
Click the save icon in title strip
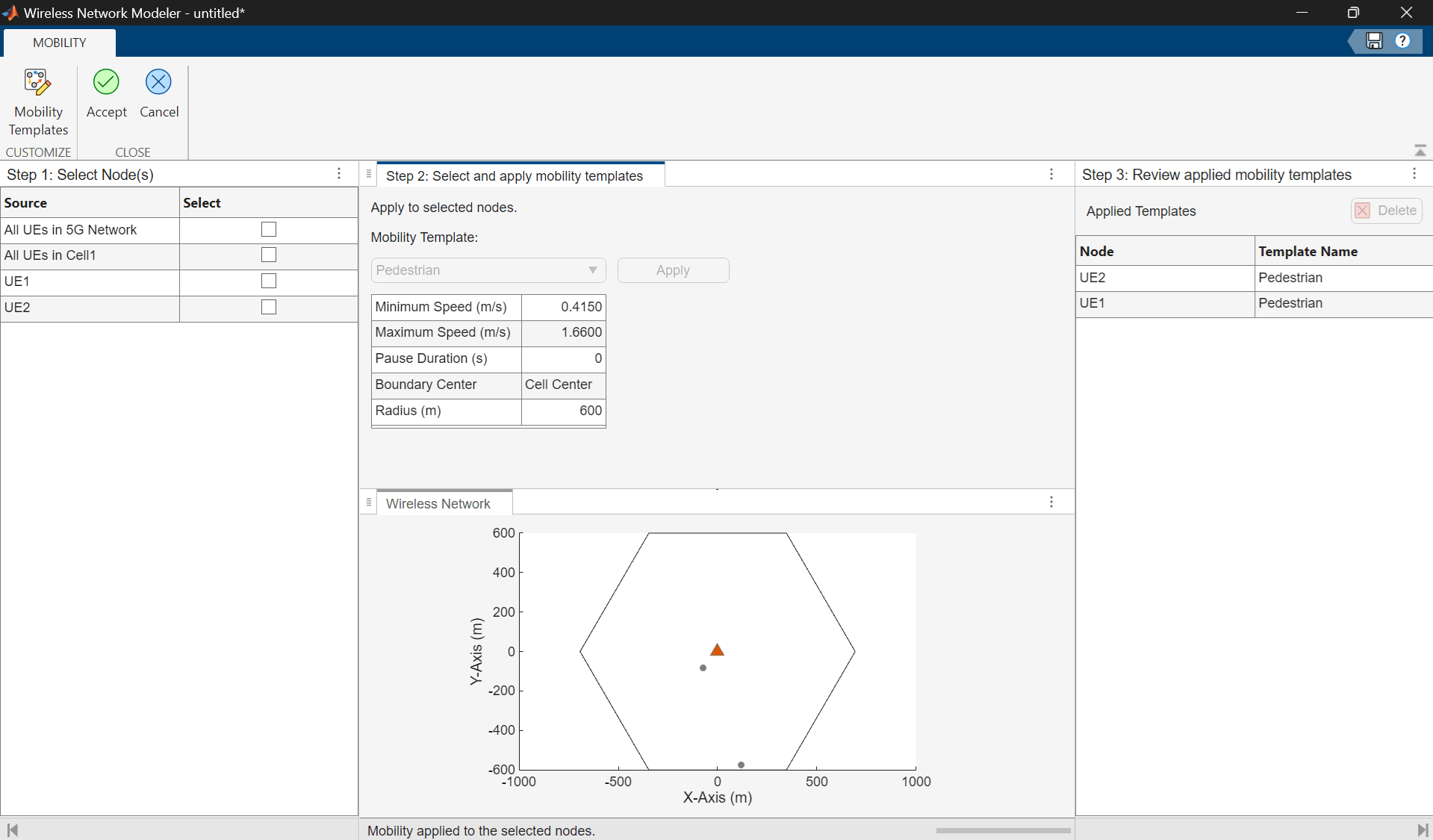click(1374, 41)
